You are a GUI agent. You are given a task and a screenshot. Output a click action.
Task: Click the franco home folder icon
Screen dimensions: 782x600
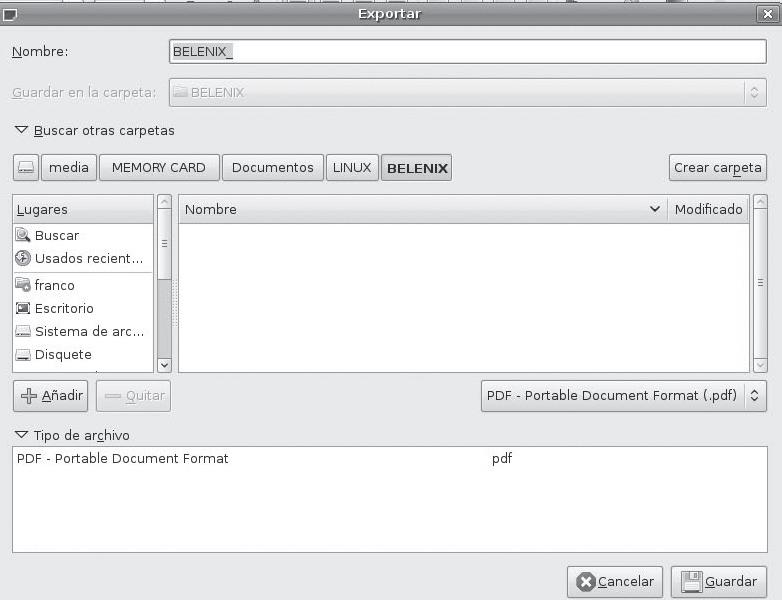[x=23, y=285]
